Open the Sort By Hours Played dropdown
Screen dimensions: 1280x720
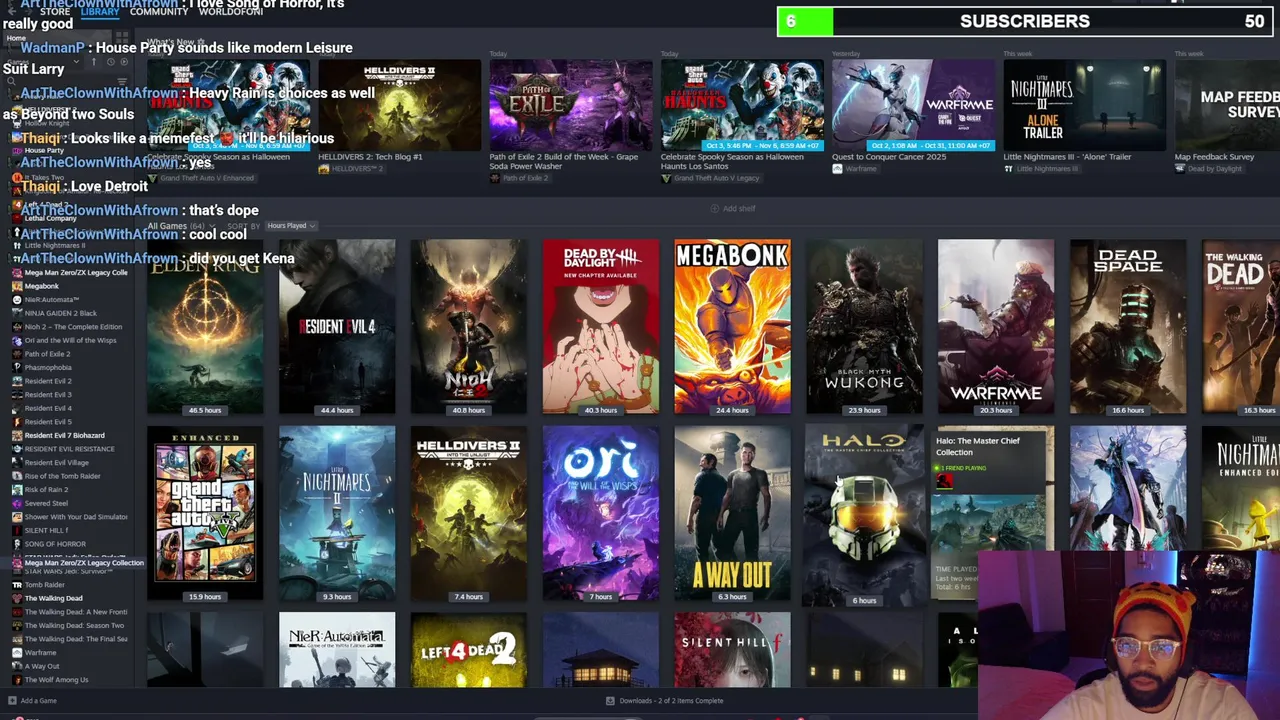click(x=291, y=226)
